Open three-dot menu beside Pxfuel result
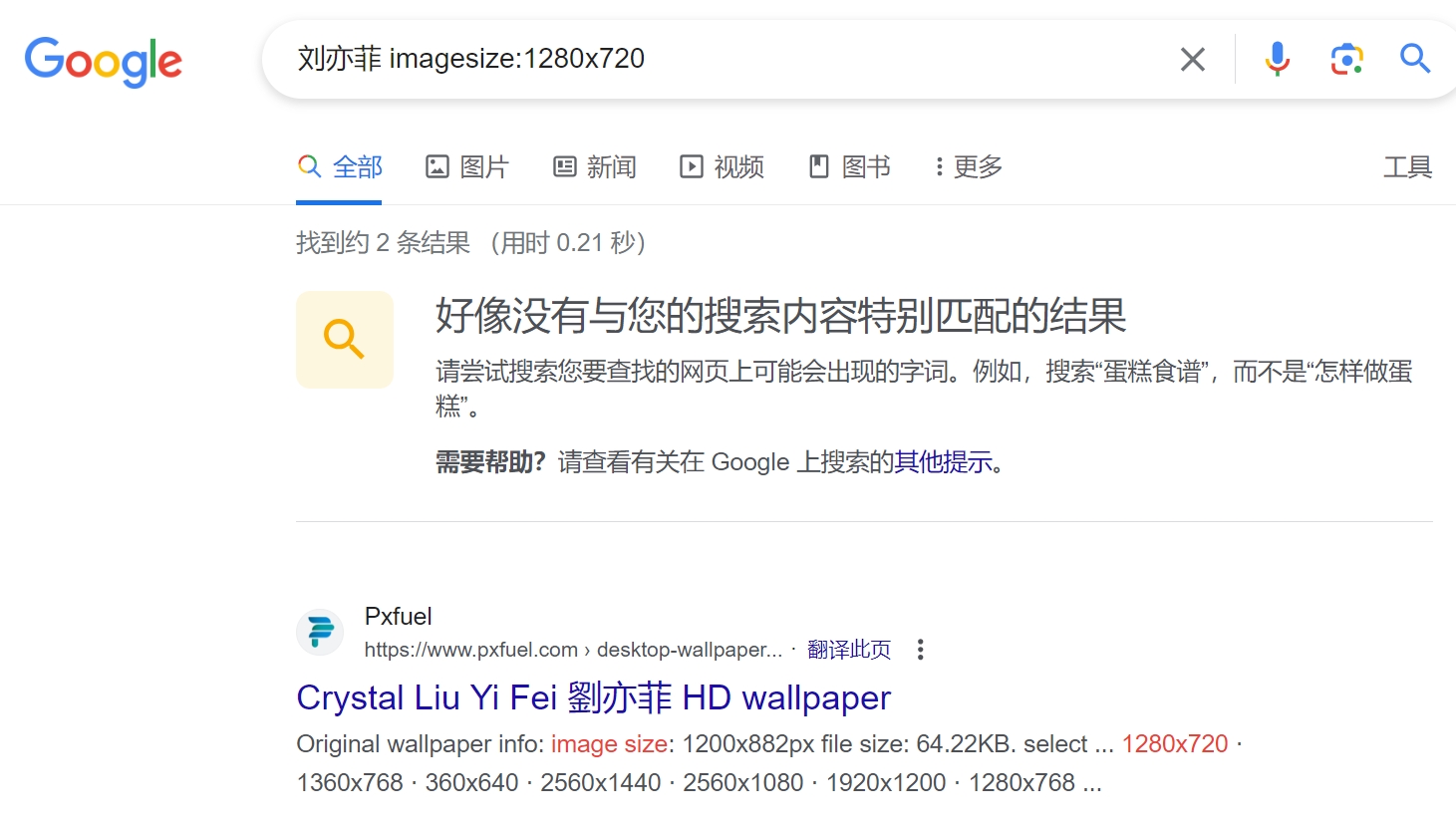 [920, 650]
